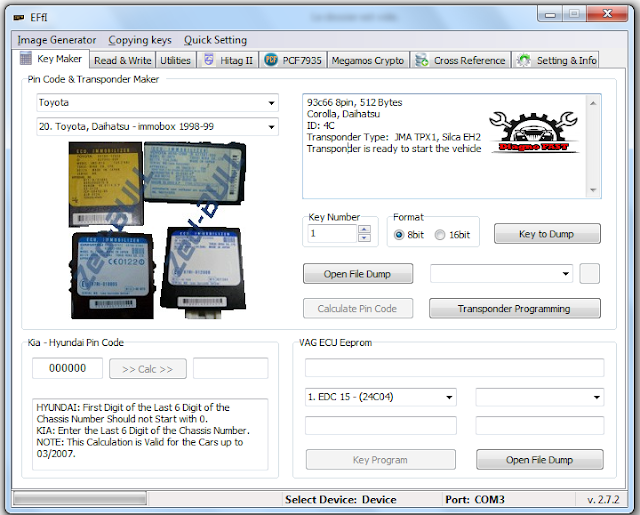Screen dimensions: 640x515
Task: Click the DiagnoFAST wrench logo
Action: [534, 132]
